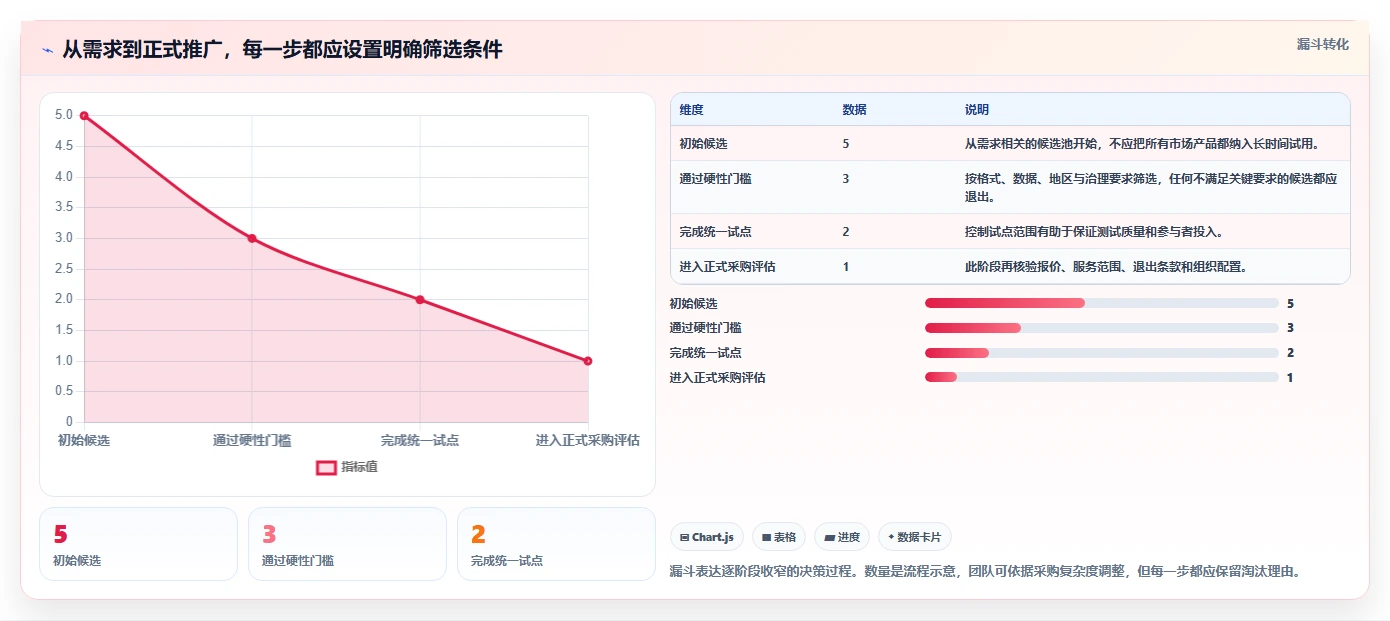
Task: Click the 进入正式采购评估 progress bar
Action: [x=1102, y=377]
